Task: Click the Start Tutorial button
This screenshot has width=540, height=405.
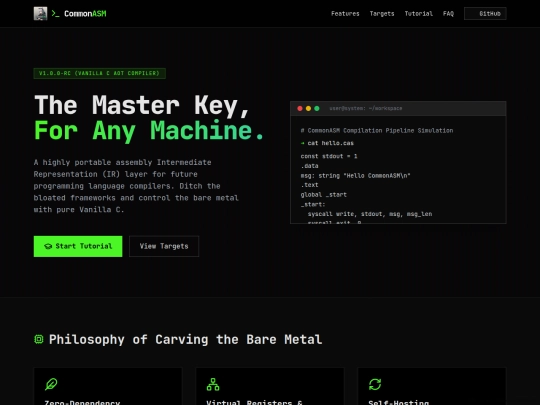Action: pyautogui.click(x=78, y=246)
